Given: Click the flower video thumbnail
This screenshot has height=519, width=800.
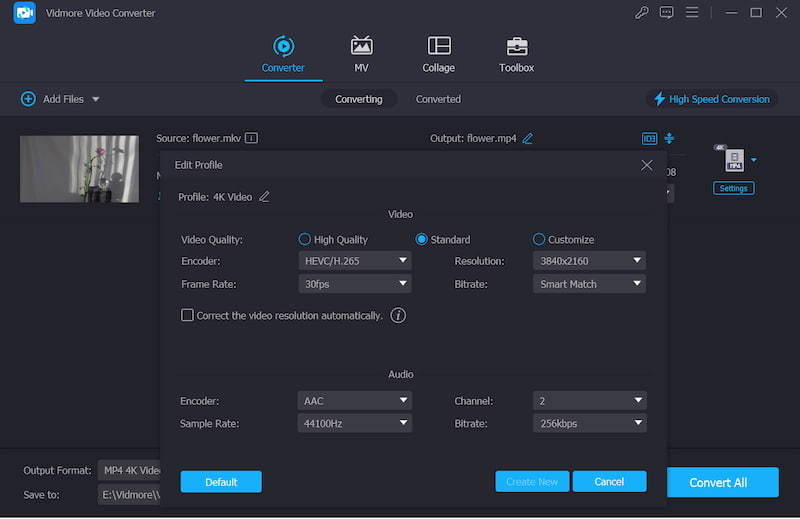Looking at the screenshot, I should (x=79, y=169).
